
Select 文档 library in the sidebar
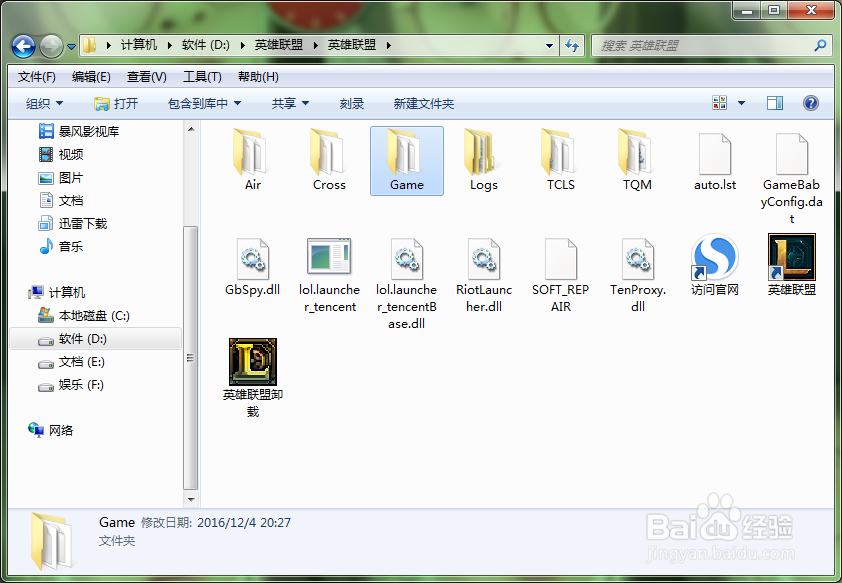click(x=61, y=201)
